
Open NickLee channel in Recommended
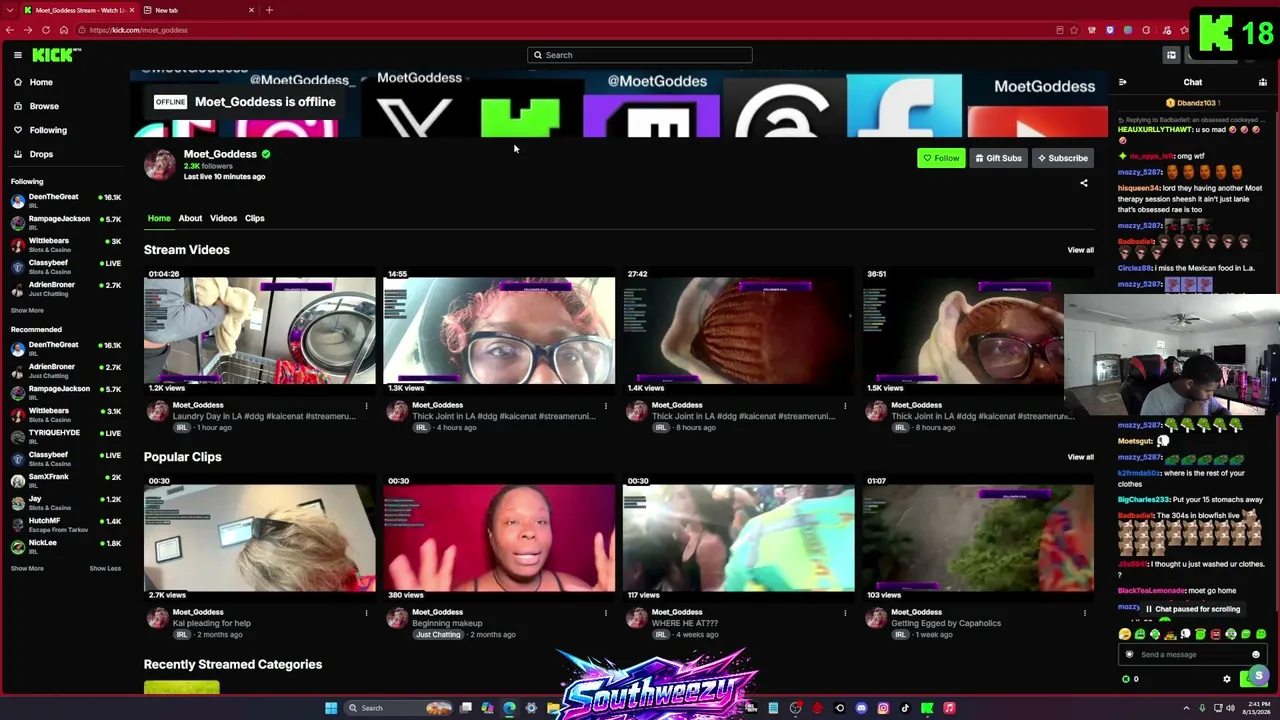click(65, 546)
